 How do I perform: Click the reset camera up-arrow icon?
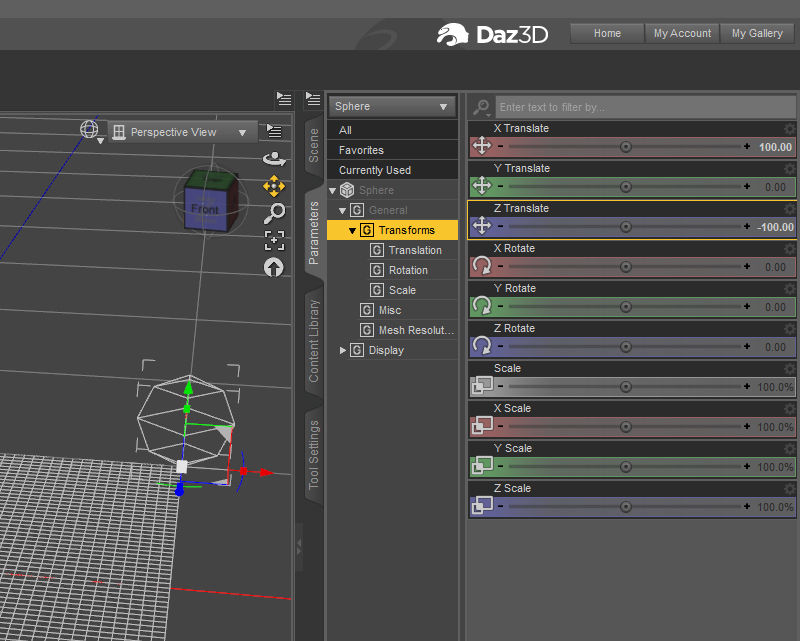[x=273, y=267]
